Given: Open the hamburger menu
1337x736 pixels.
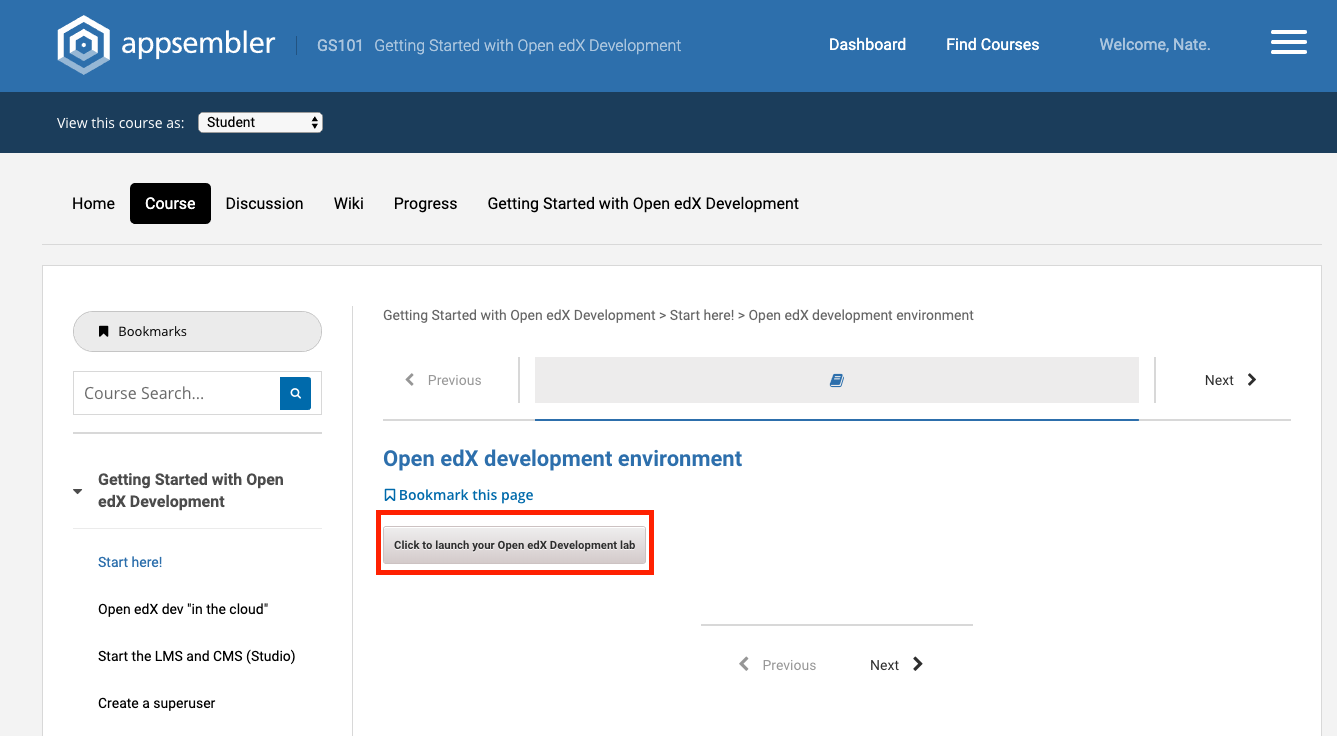Looking at the screenshot, I should tap(1288, 43).
